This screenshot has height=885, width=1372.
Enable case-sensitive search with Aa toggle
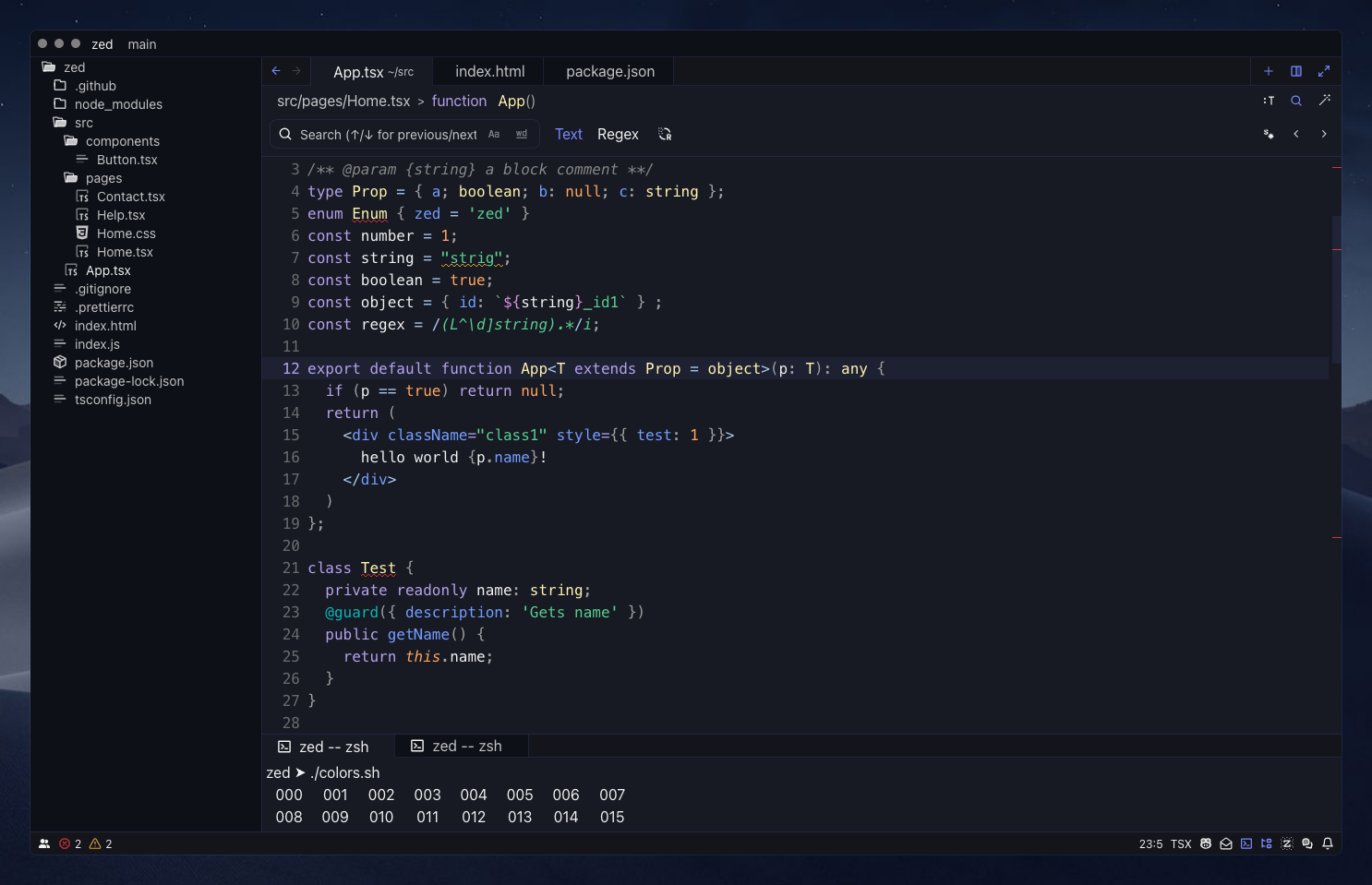[x=494, y=134]
